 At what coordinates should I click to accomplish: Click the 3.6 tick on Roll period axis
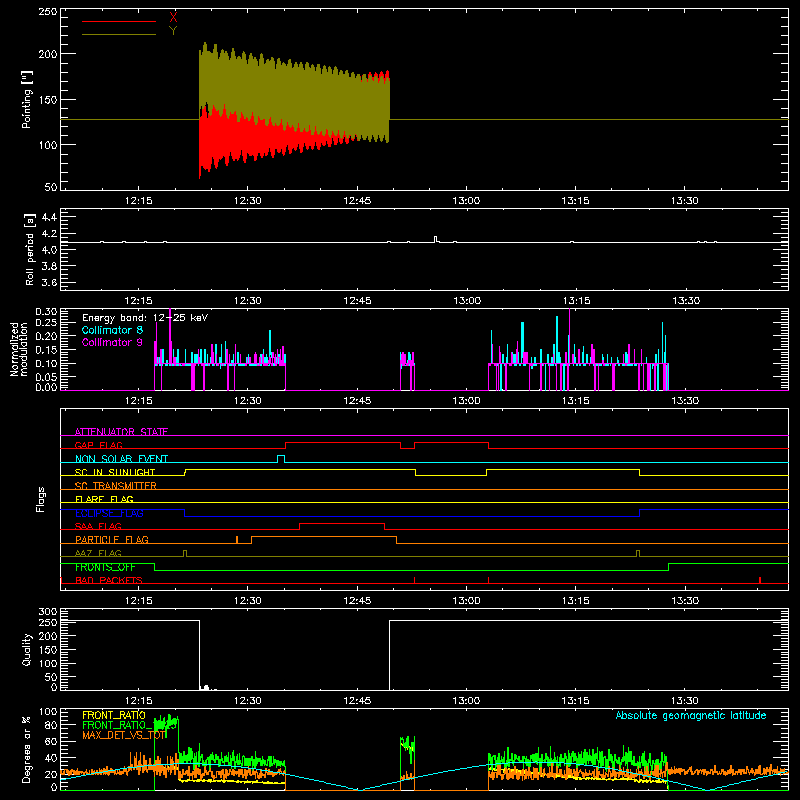click(49, 282)
